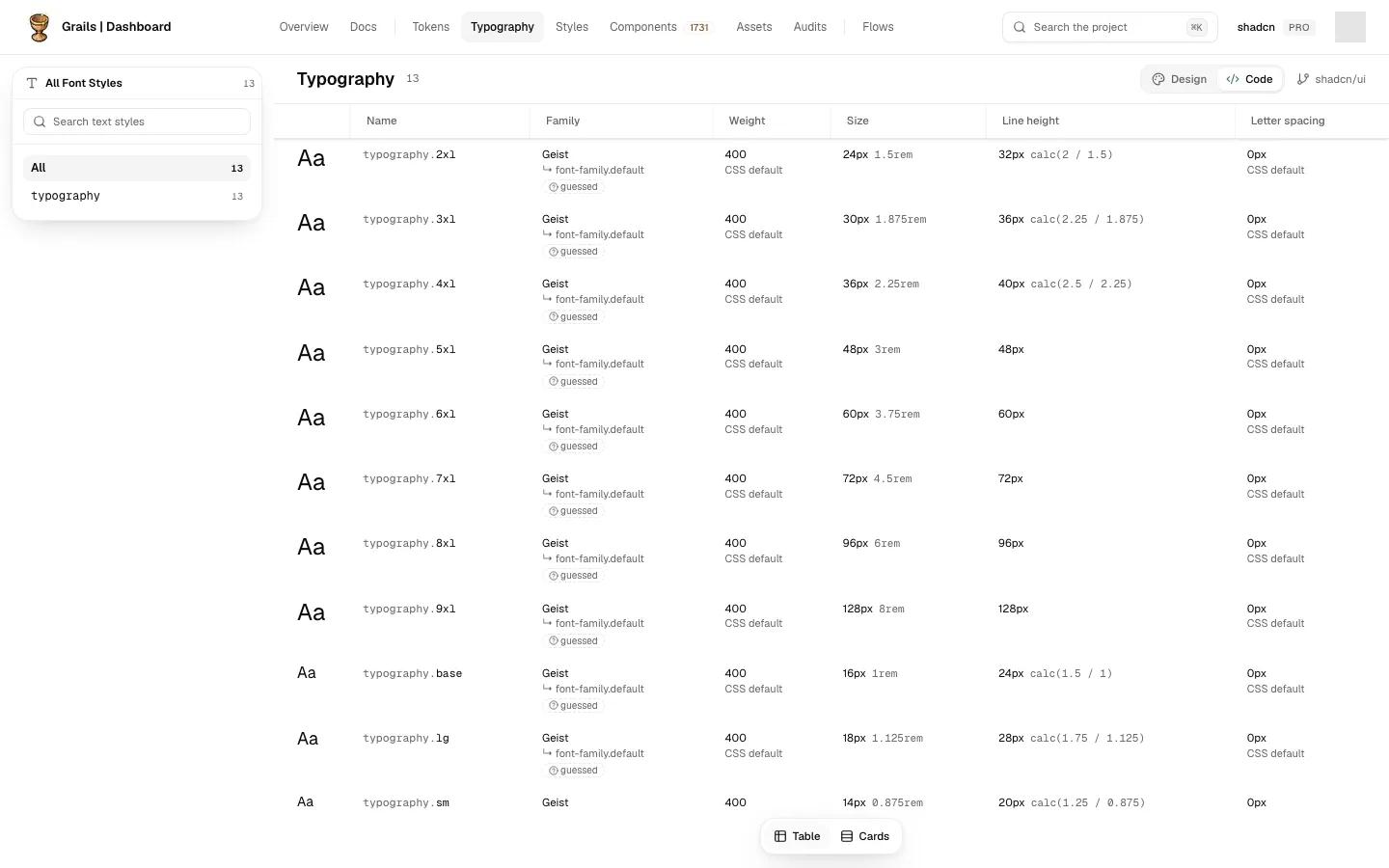Screen dimensions: 1389x868
Task: Select the All filter in sidebar
Action: point(137,168)
